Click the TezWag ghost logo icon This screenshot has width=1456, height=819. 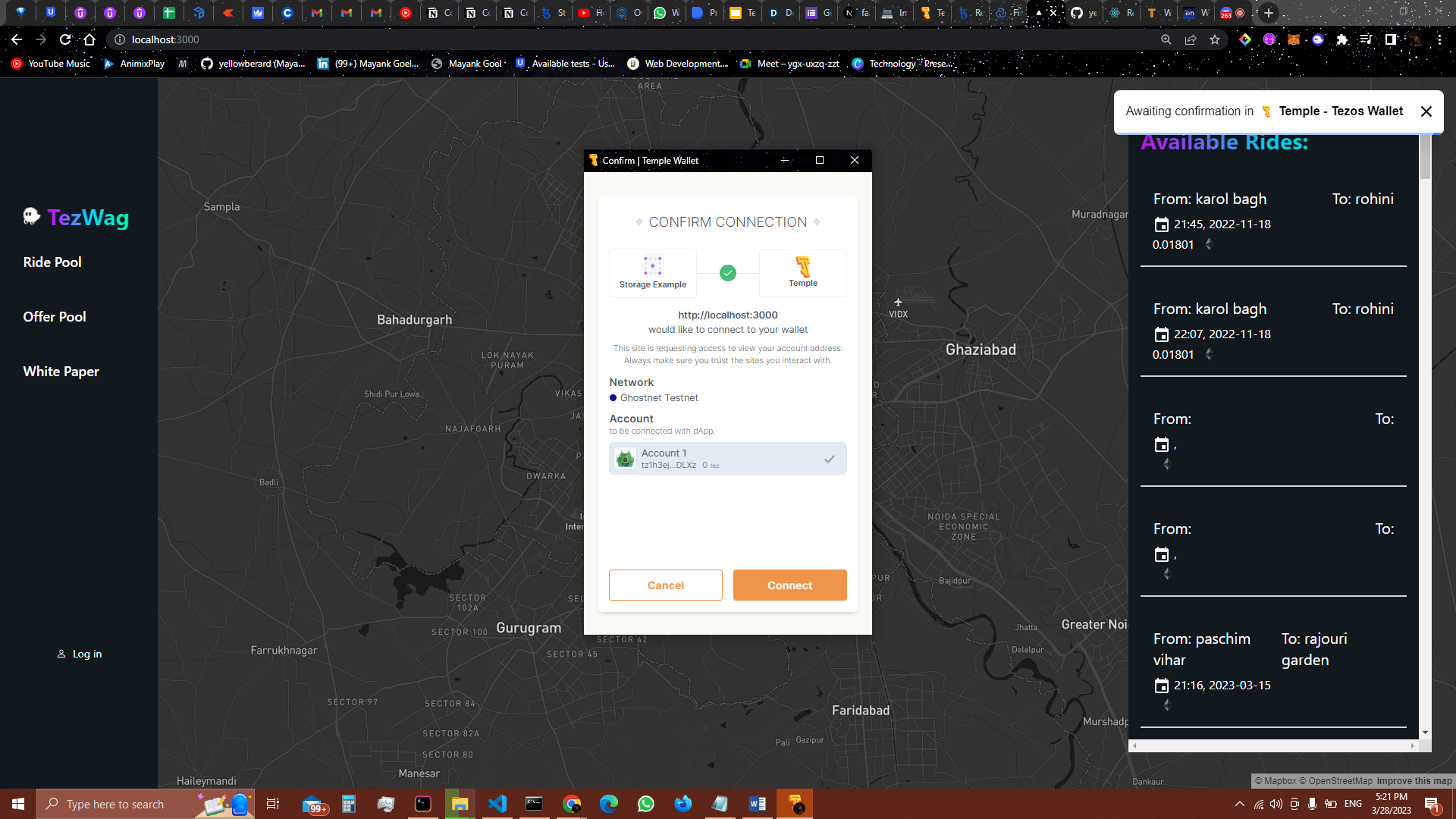[x=31, y=217]
